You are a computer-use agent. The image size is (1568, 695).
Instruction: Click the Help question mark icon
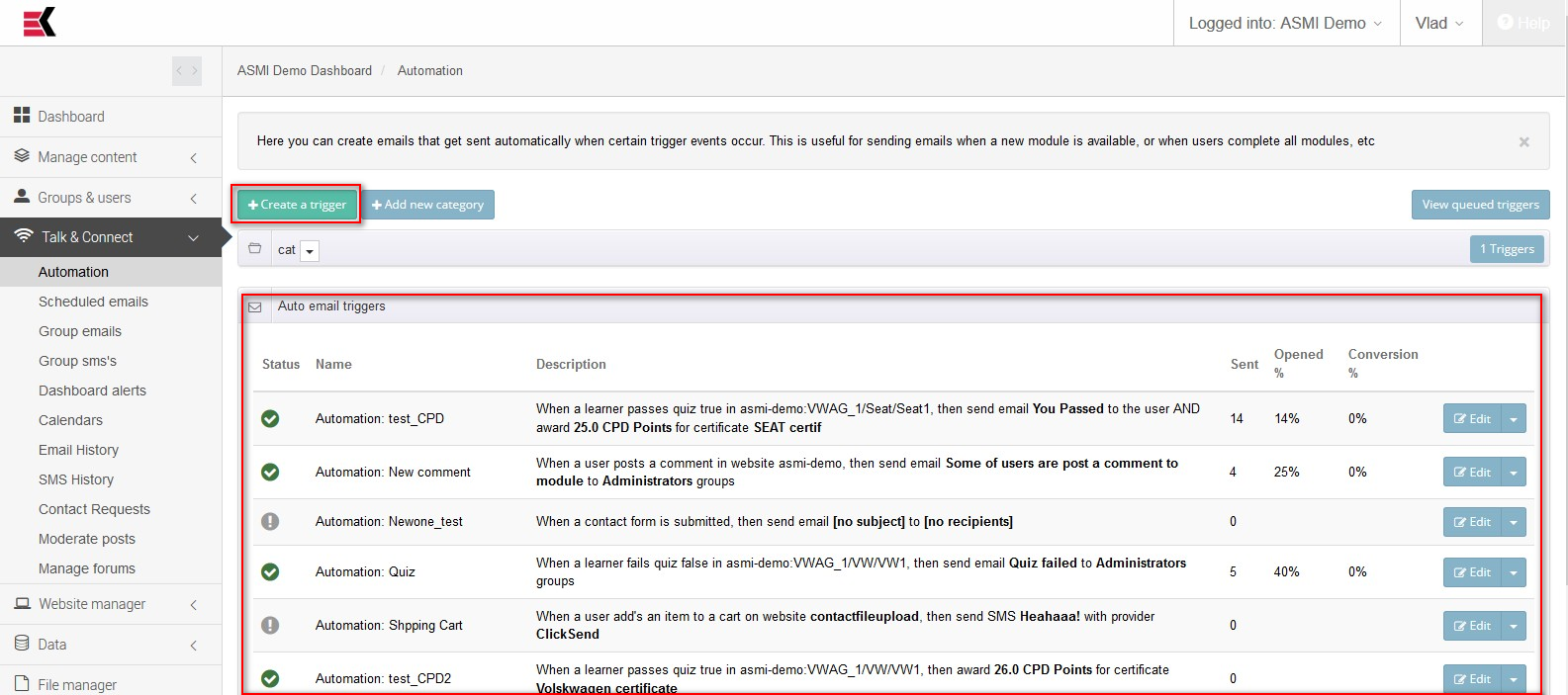[1505, 23]
